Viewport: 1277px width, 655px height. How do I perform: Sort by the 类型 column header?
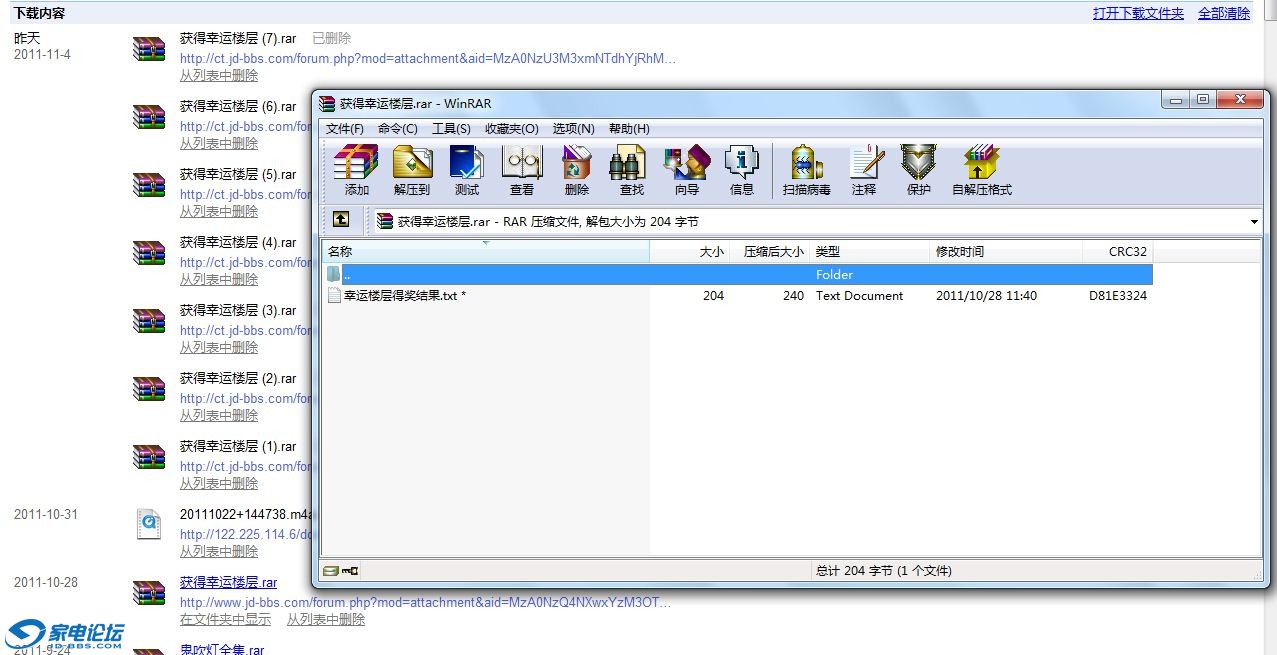870,252
